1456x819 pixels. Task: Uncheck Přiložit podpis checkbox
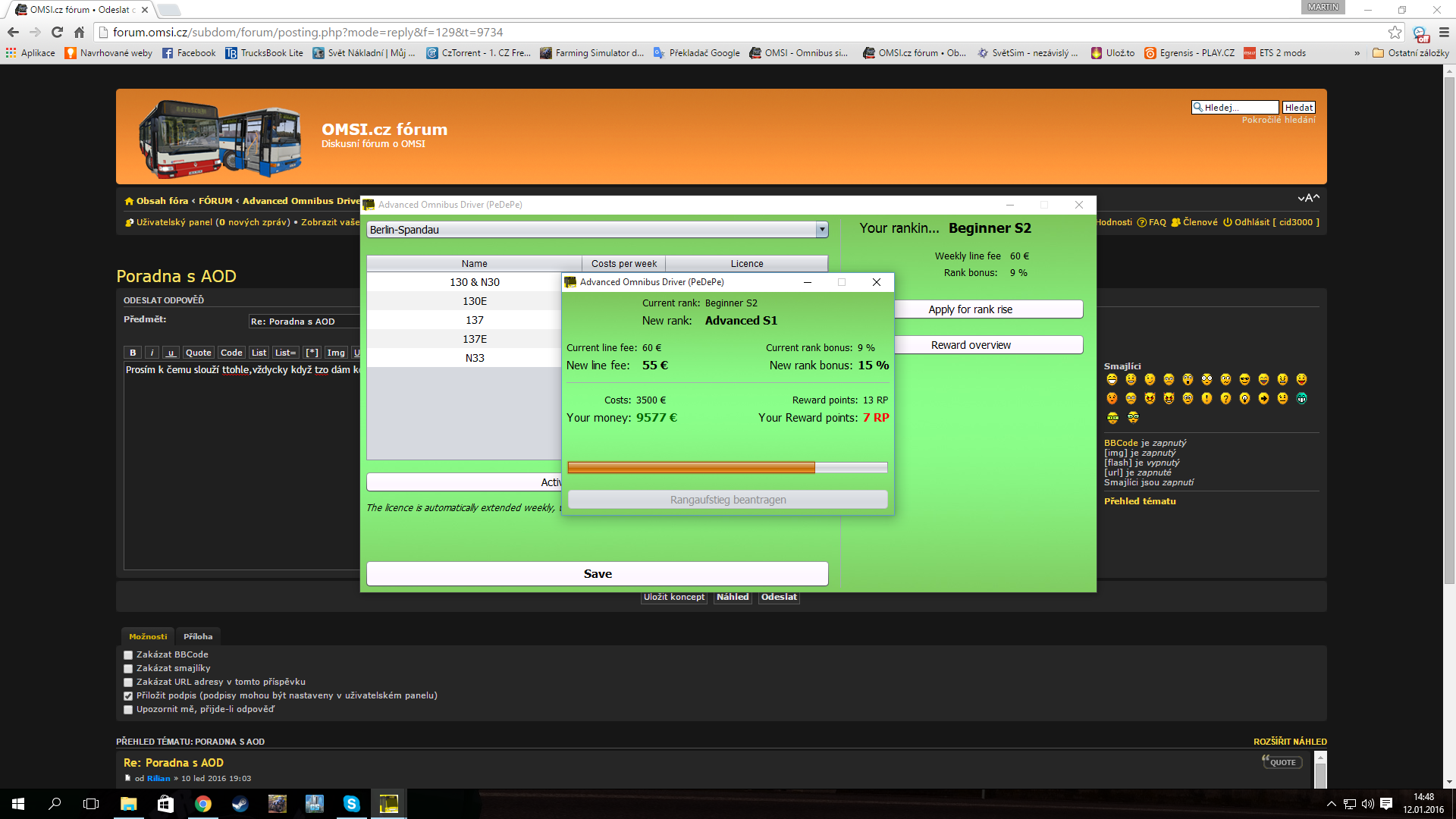pos(128,696)
